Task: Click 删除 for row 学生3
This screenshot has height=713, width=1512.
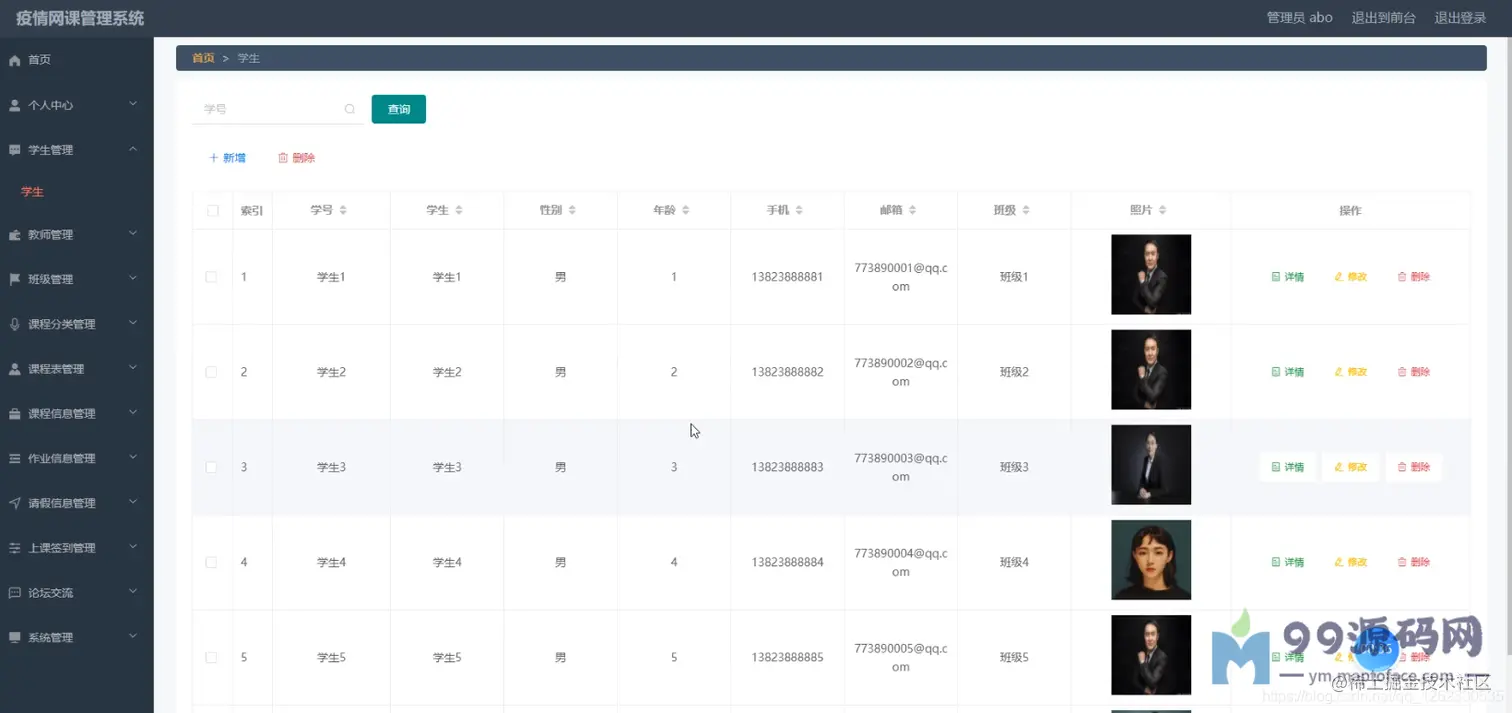Action: 1413,467
